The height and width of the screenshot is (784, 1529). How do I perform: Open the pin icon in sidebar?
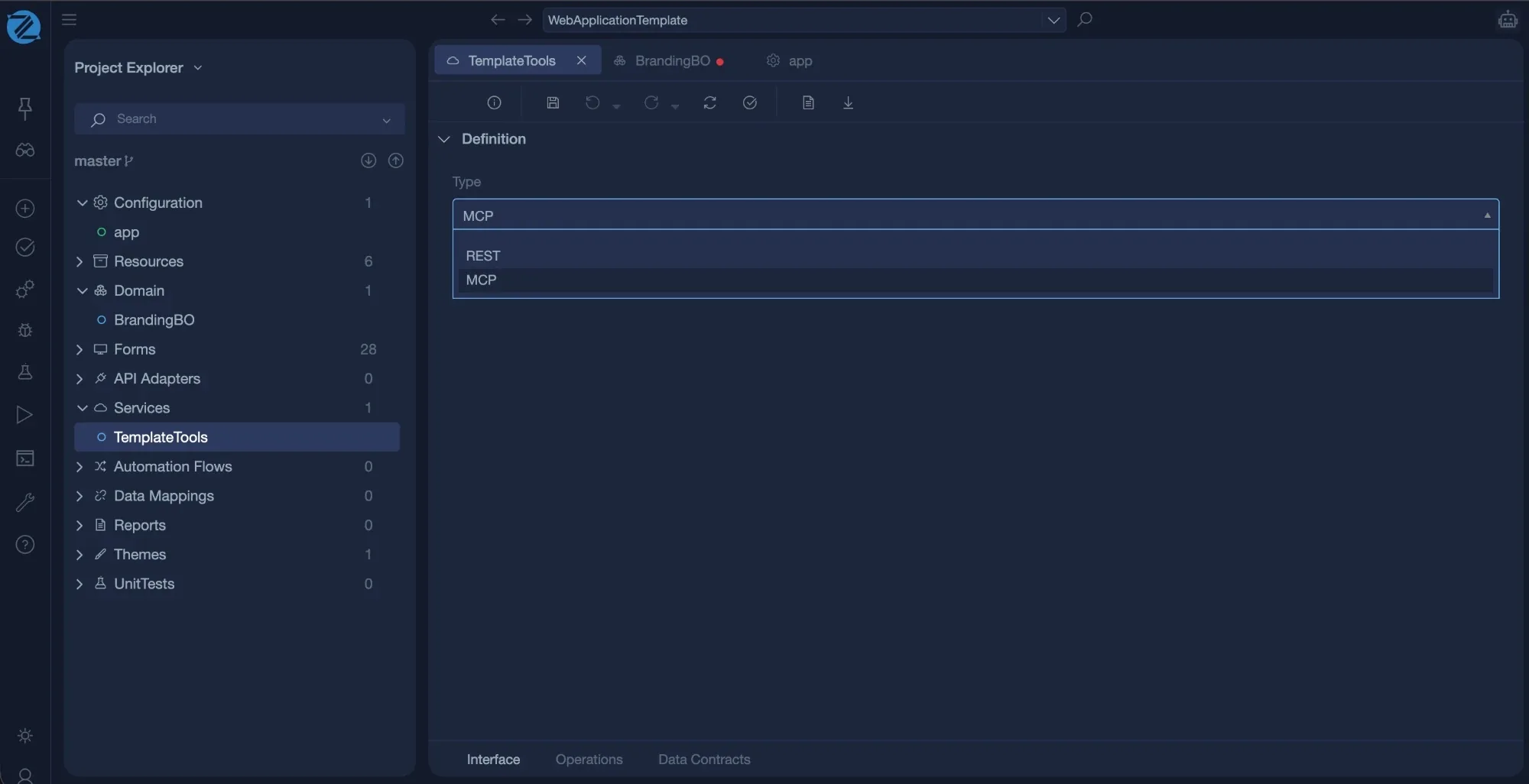(25, 108)
